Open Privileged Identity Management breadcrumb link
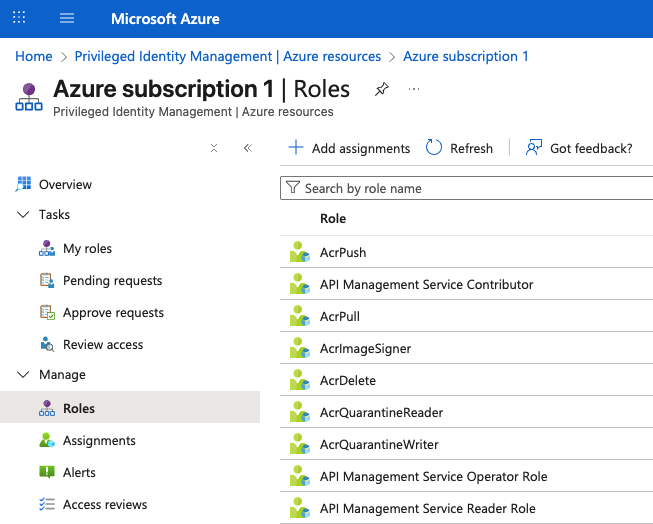Screen dimensions: 653x524 [228, 56]
